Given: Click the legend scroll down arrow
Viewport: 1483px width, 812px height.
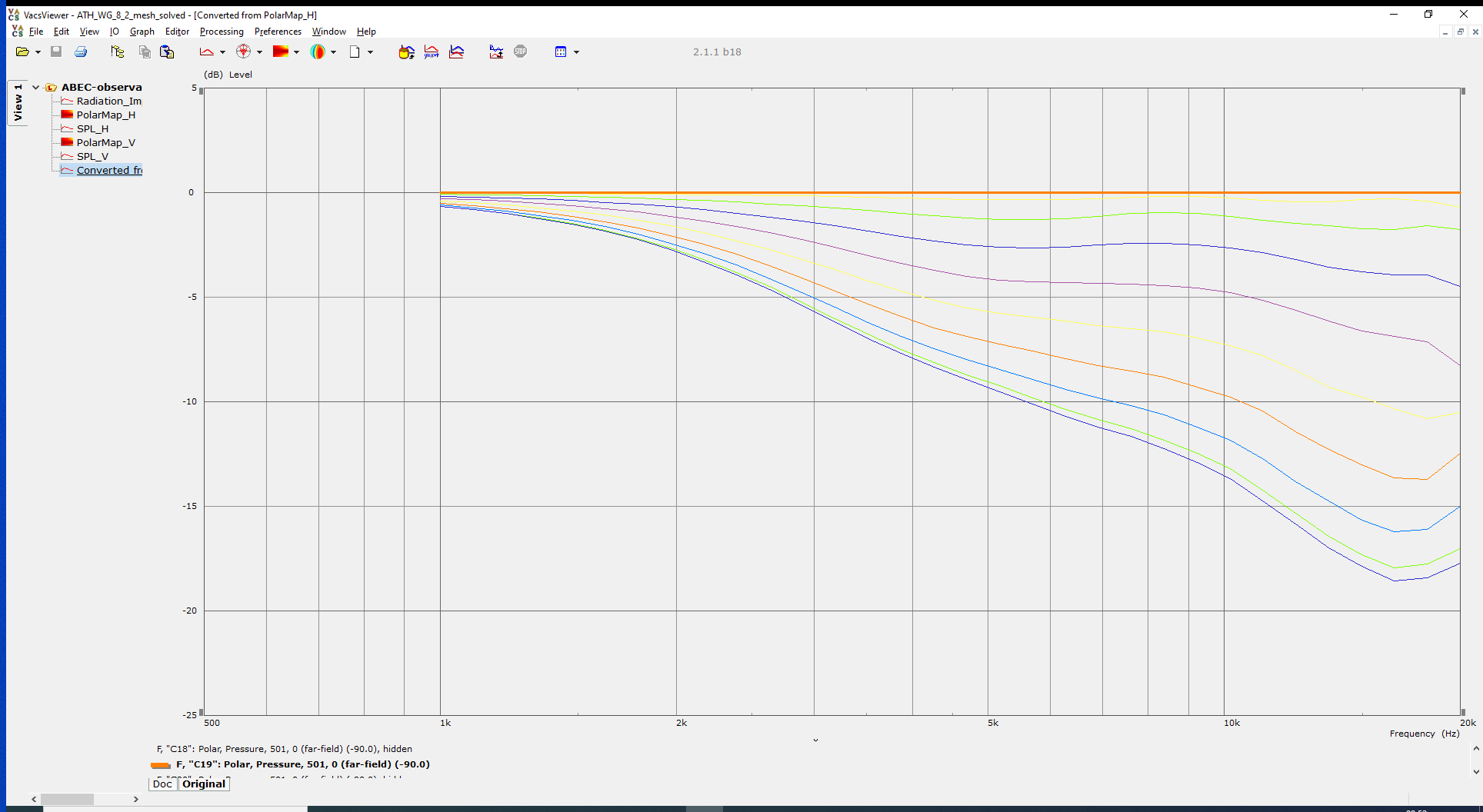Looking at the screenshot, I should coord(1475,771).
